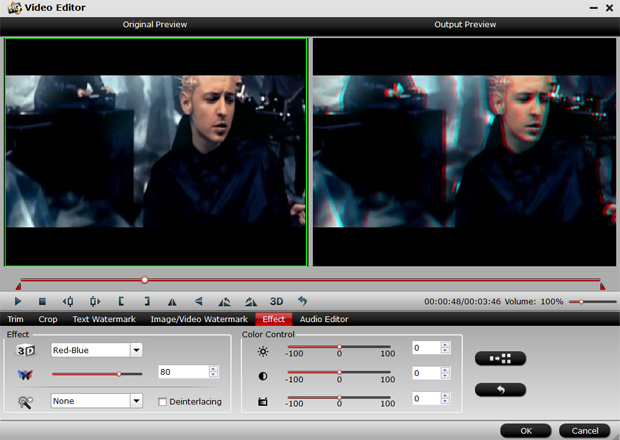Select the Effect tab
This screenshot has width=620, height=440.
coord(274,319)
